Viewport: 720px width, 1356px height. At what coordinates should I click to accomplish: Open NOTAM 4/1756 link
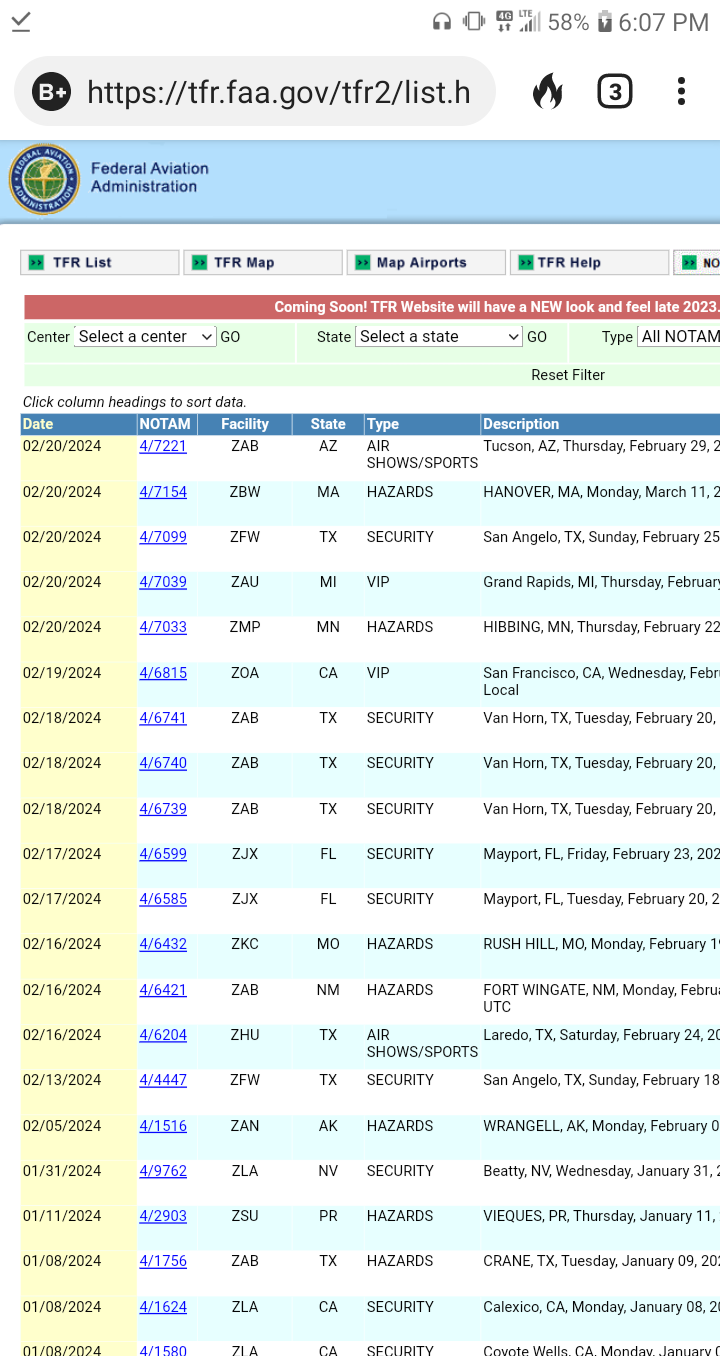coord(163,1261)
